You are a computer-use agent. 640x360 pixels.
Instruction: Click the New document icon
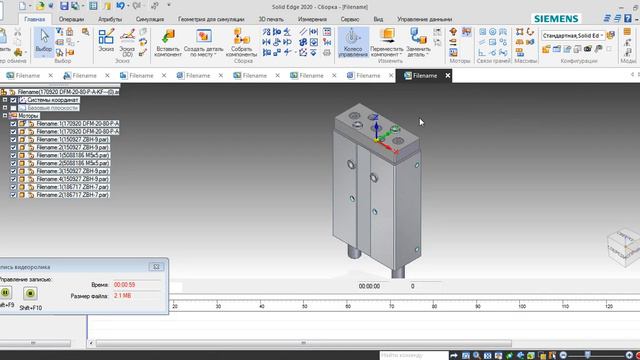pos(22,6)
